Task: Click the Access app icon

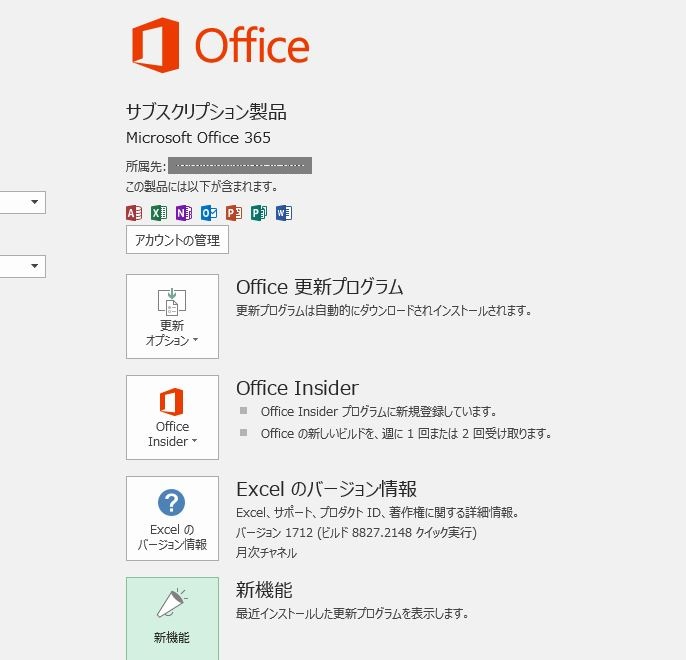Action: (x=134, y=213)
